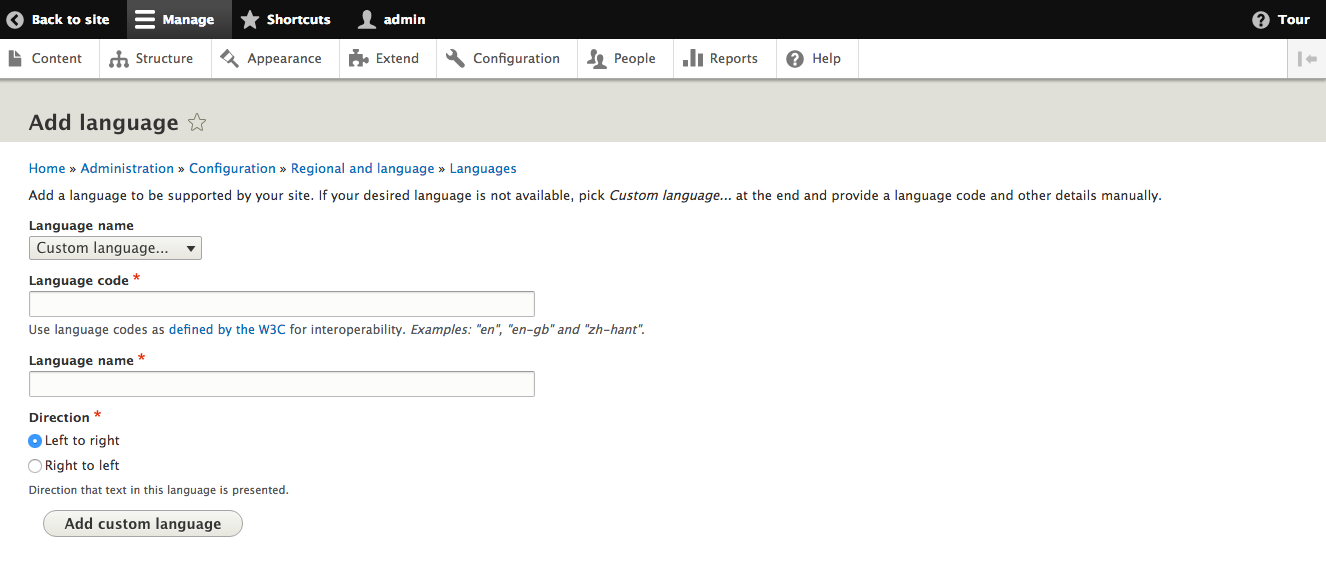The height and width of the screenshot is (561, 1326).
Task: Open the Languages breadcrumb link
Action: point(483,169)
